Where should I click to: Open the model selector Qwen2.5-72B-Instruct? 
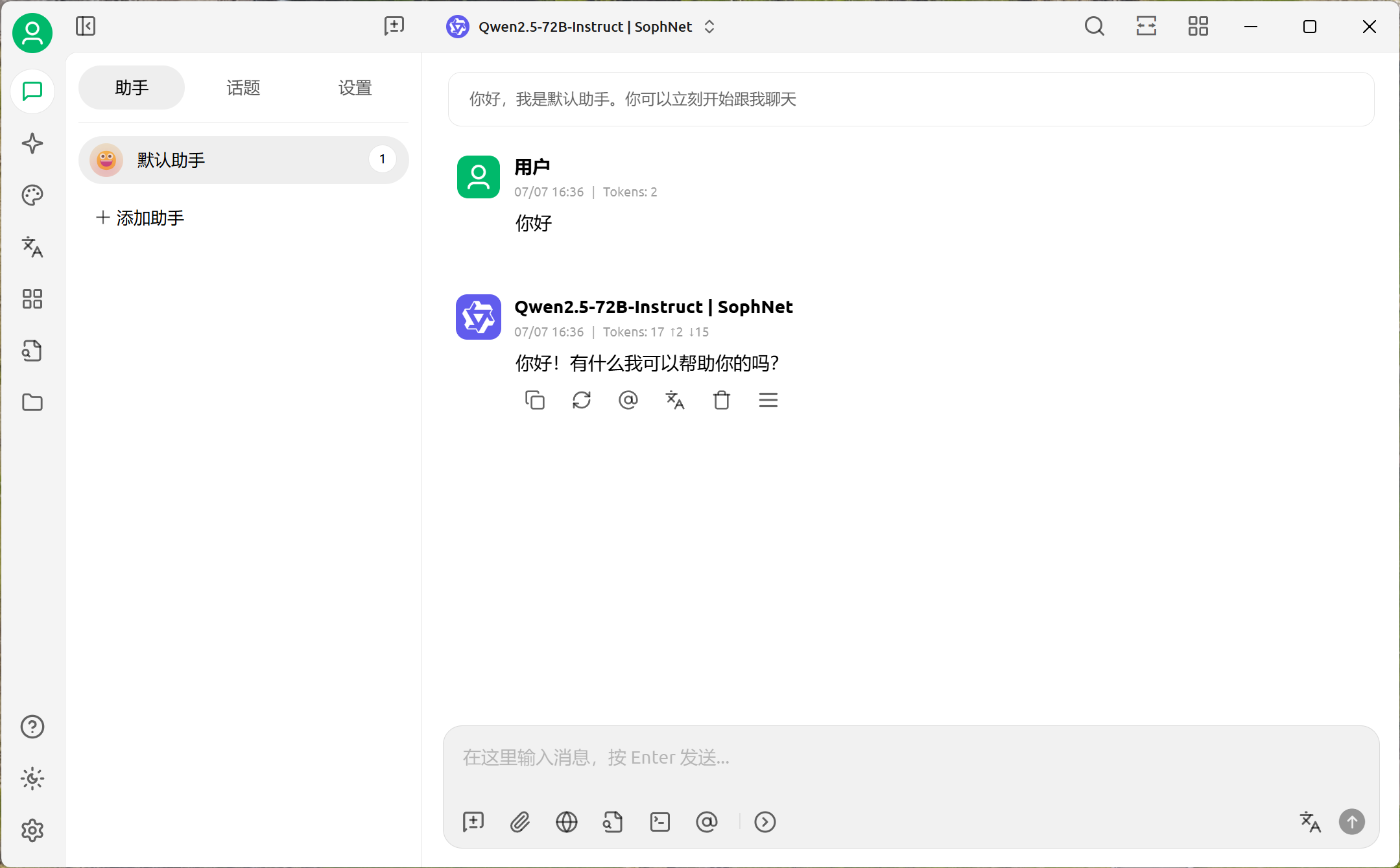[581, 27]
